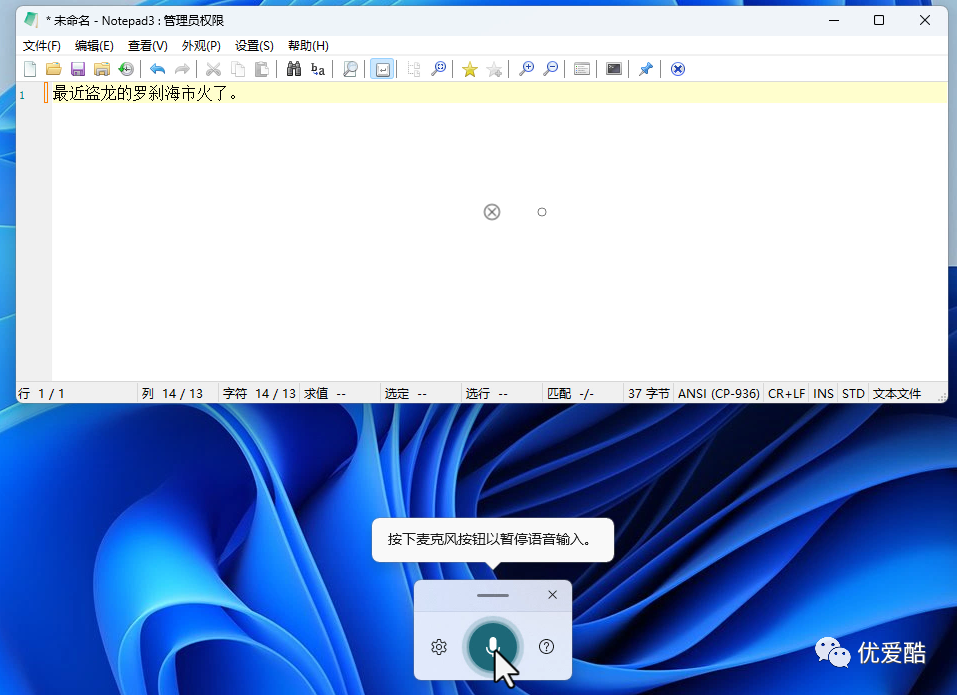
Task: Open voice typing settings gear
Action: click(x=439, y=647)
